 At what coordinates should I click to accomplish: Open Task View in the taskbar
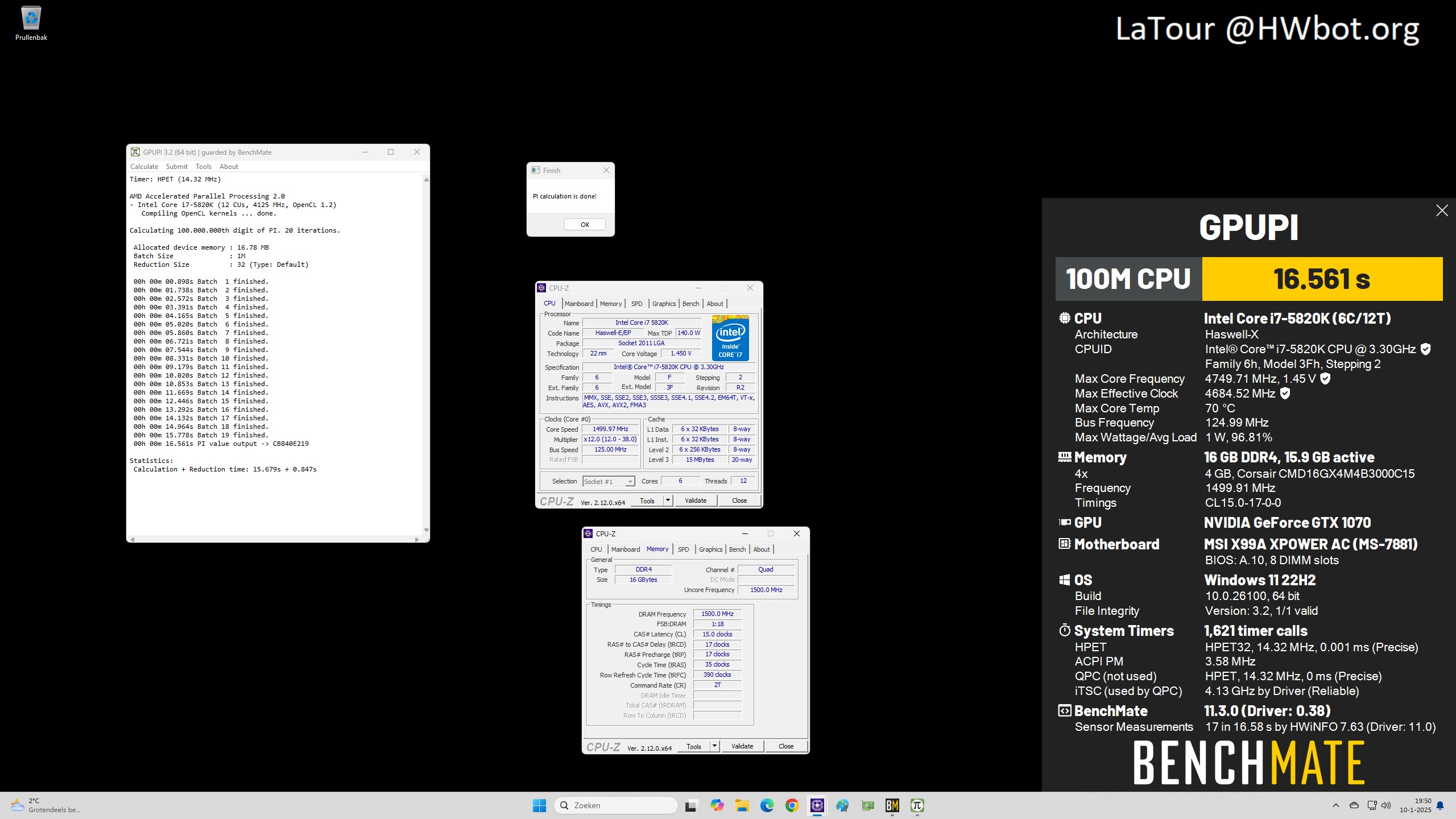[x=691, y=805]
